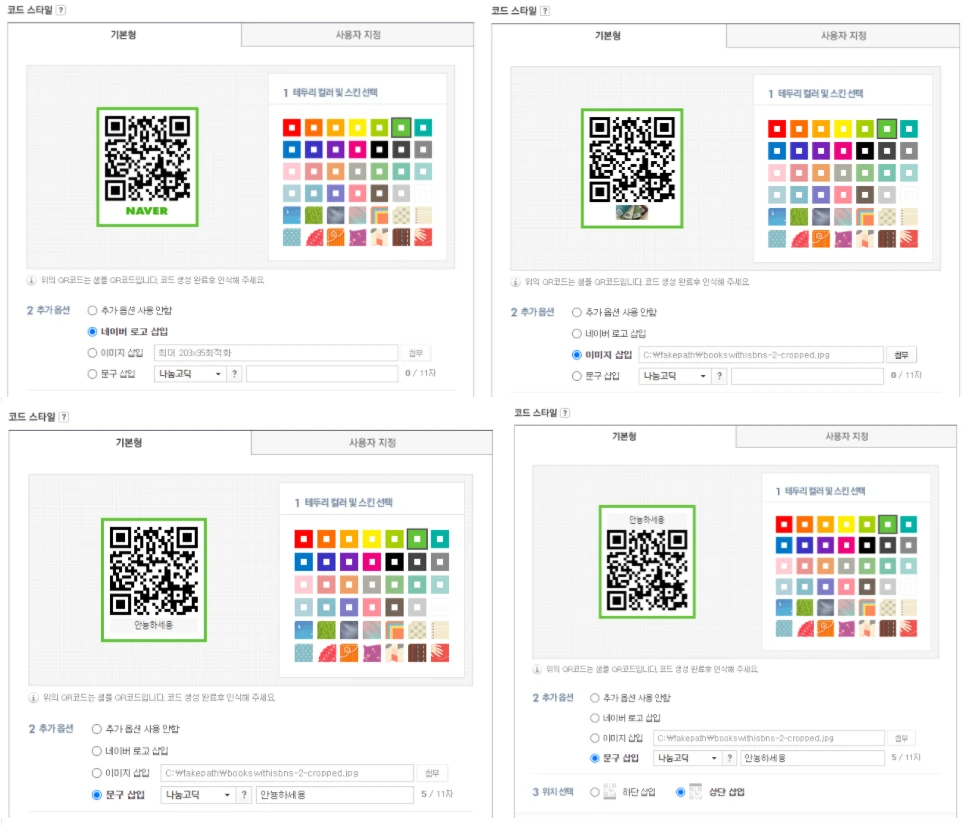Pick the striped skin in bottom-right panel
This screenshot has width=964, height=825.
(846, 607)
